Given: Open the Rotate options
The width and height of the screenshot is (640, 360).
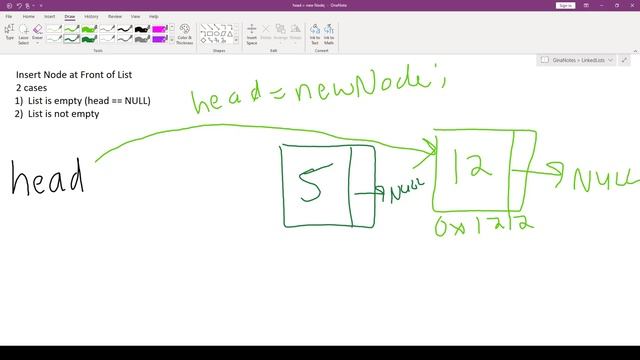Looking at the screenshot, I should coord(296,34).
